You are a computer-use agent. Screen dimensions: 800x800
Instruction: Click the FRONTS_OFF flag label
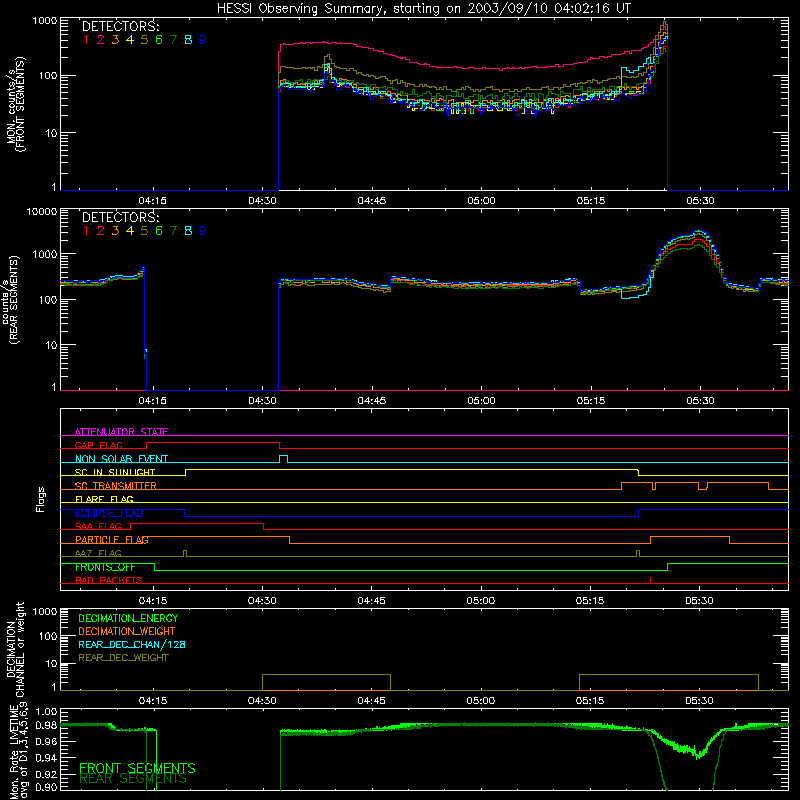pos(105,567)
